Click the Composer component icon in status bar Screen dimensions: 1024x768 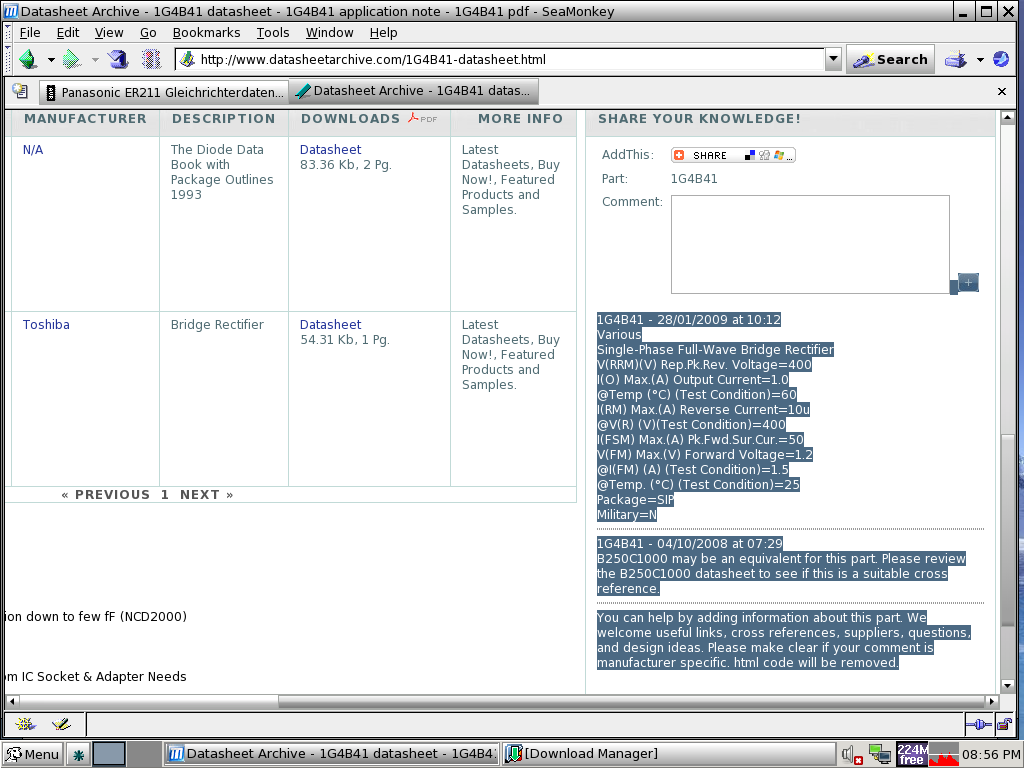(61, 724)
